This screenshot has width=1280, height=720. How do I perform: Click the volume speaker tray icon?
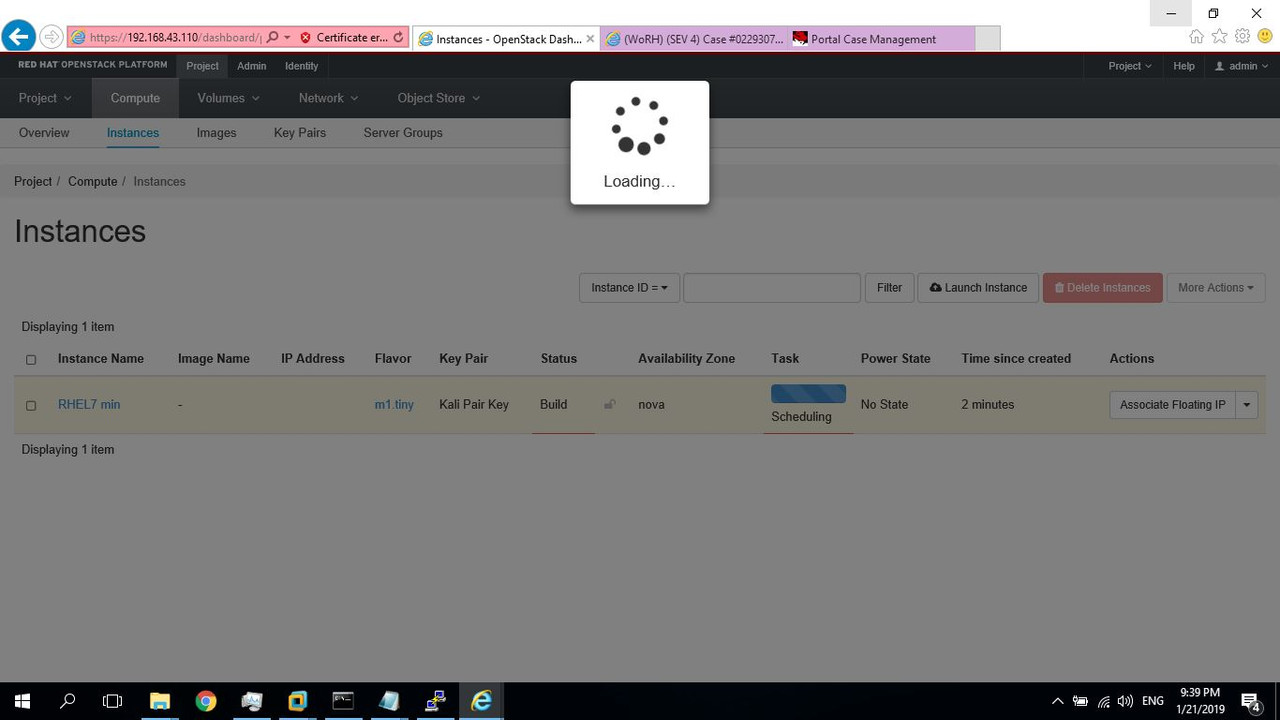1126,701
